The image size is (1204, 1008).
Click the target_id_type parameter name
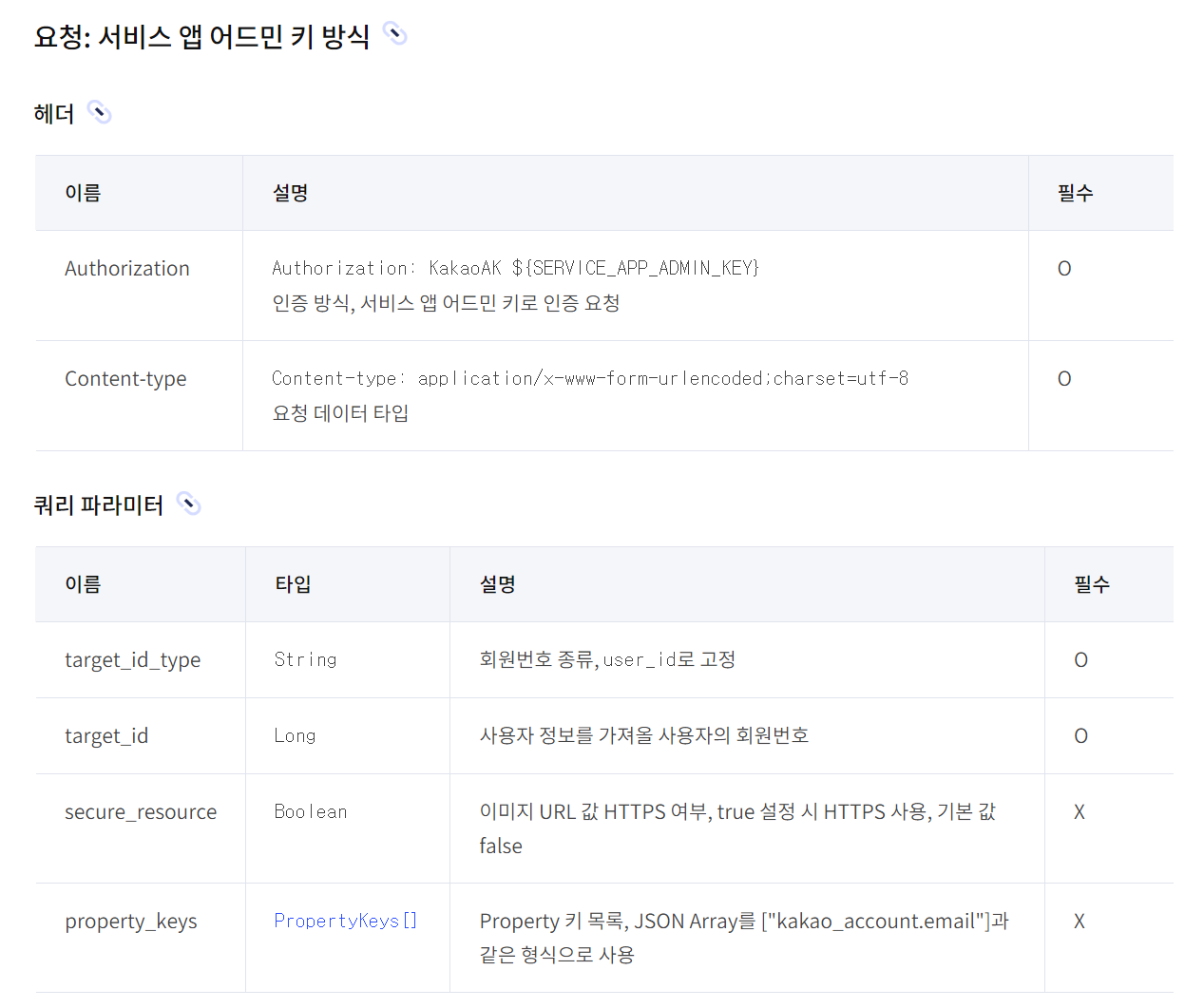[132, 660]
